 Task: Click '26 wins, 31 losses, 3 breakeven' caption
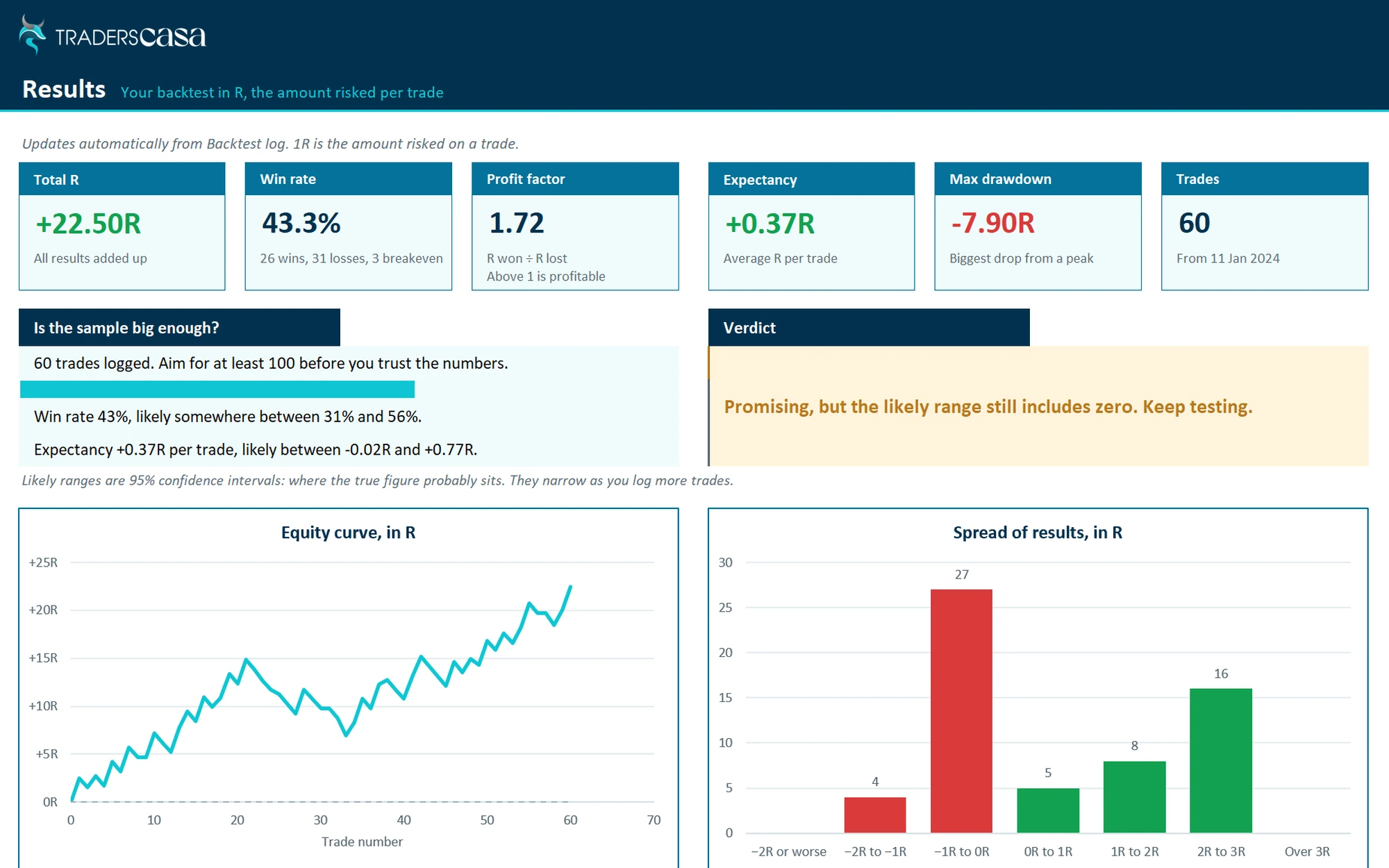point(351,258)
